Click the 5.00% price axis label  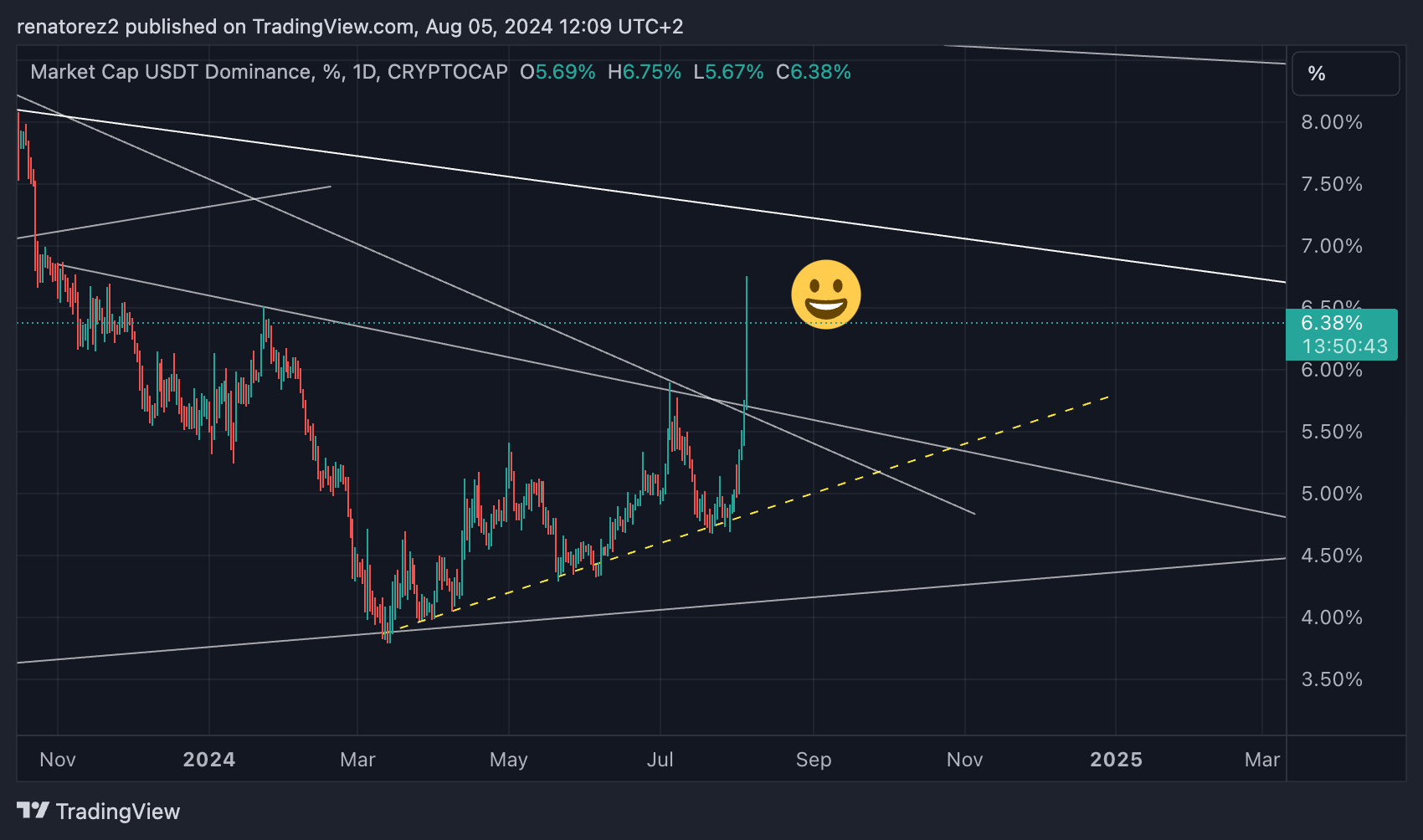click(x=1332, y=494)
